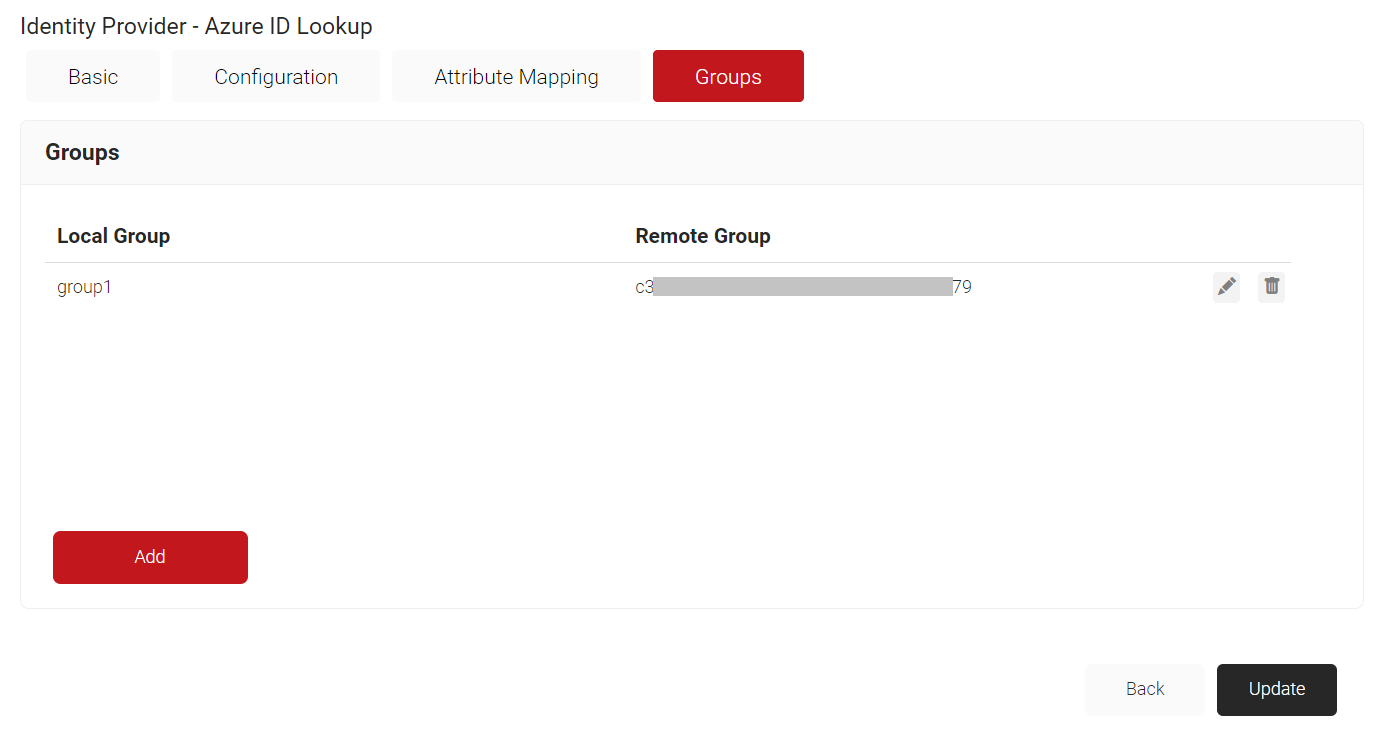The image size is (1386, 742).
Task: Save changes with the Update button
Action: click(x=1277, y=689)
